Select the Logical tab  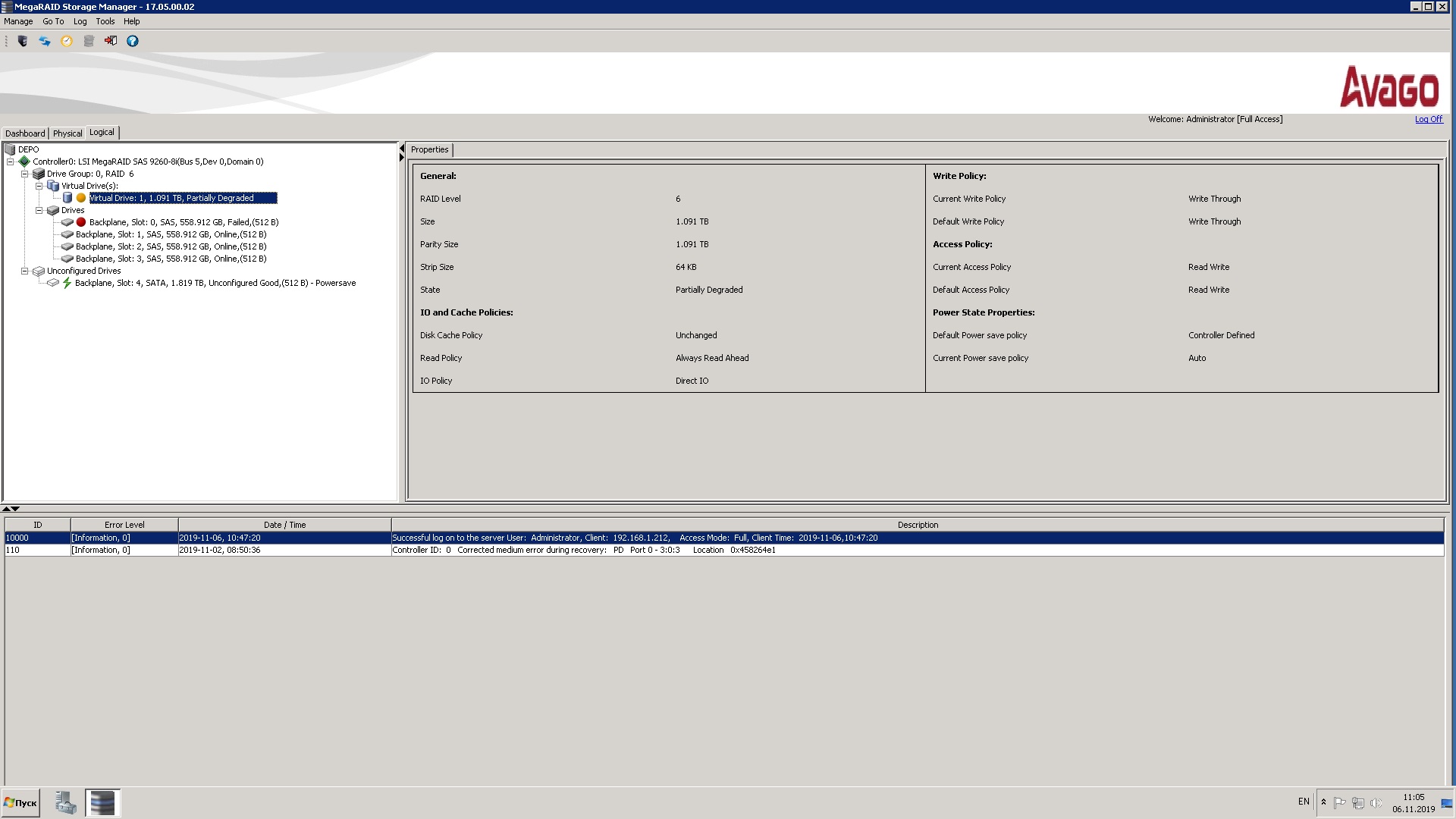coord(102,133)
